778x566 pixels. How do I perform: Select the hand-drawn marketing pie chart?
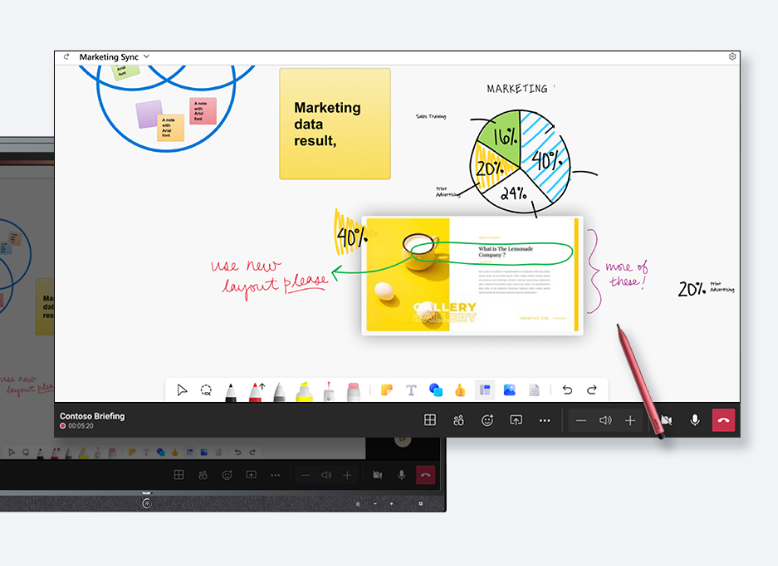(520, 161)
